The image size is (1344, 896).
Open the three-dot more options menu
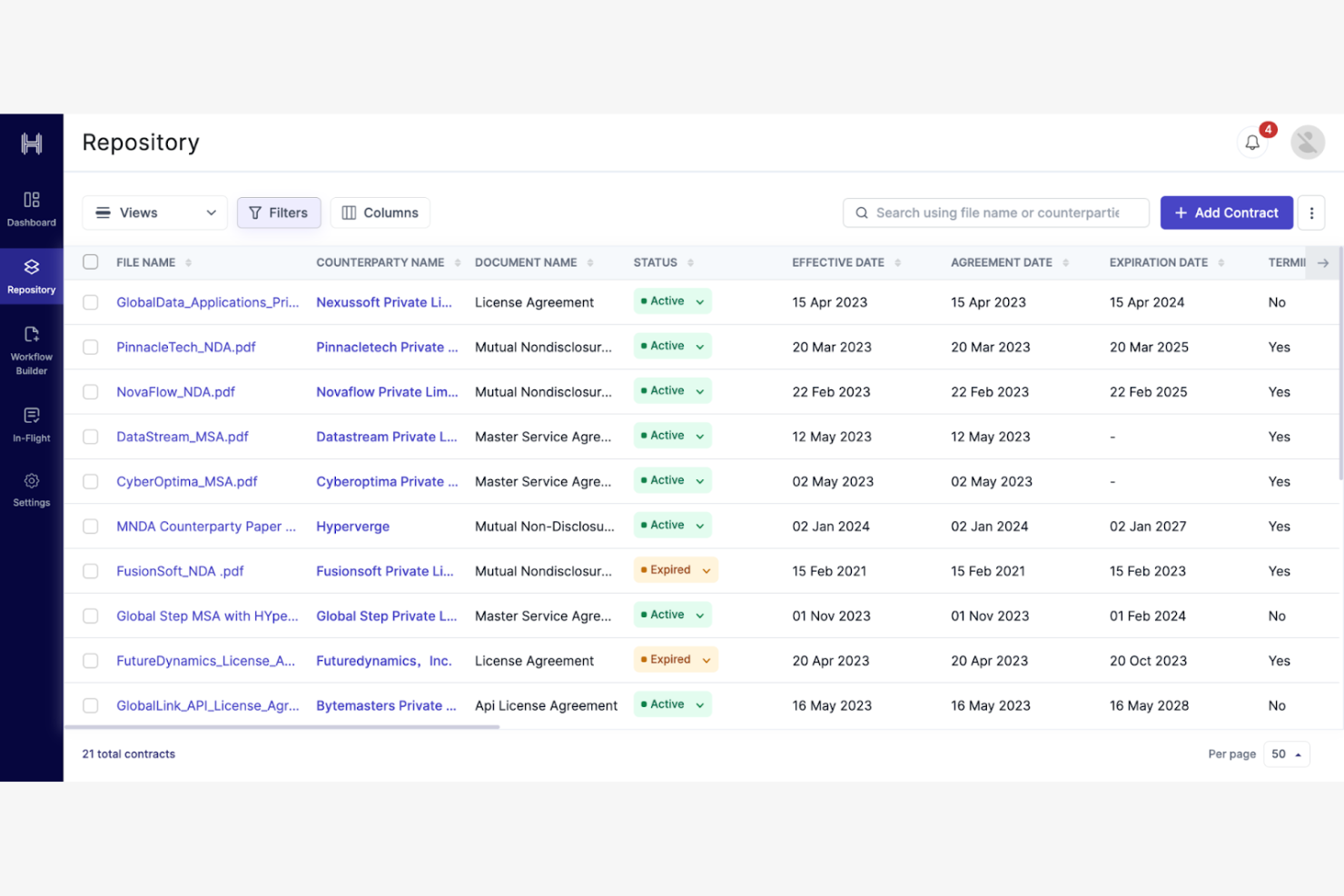click(1310, 213)
